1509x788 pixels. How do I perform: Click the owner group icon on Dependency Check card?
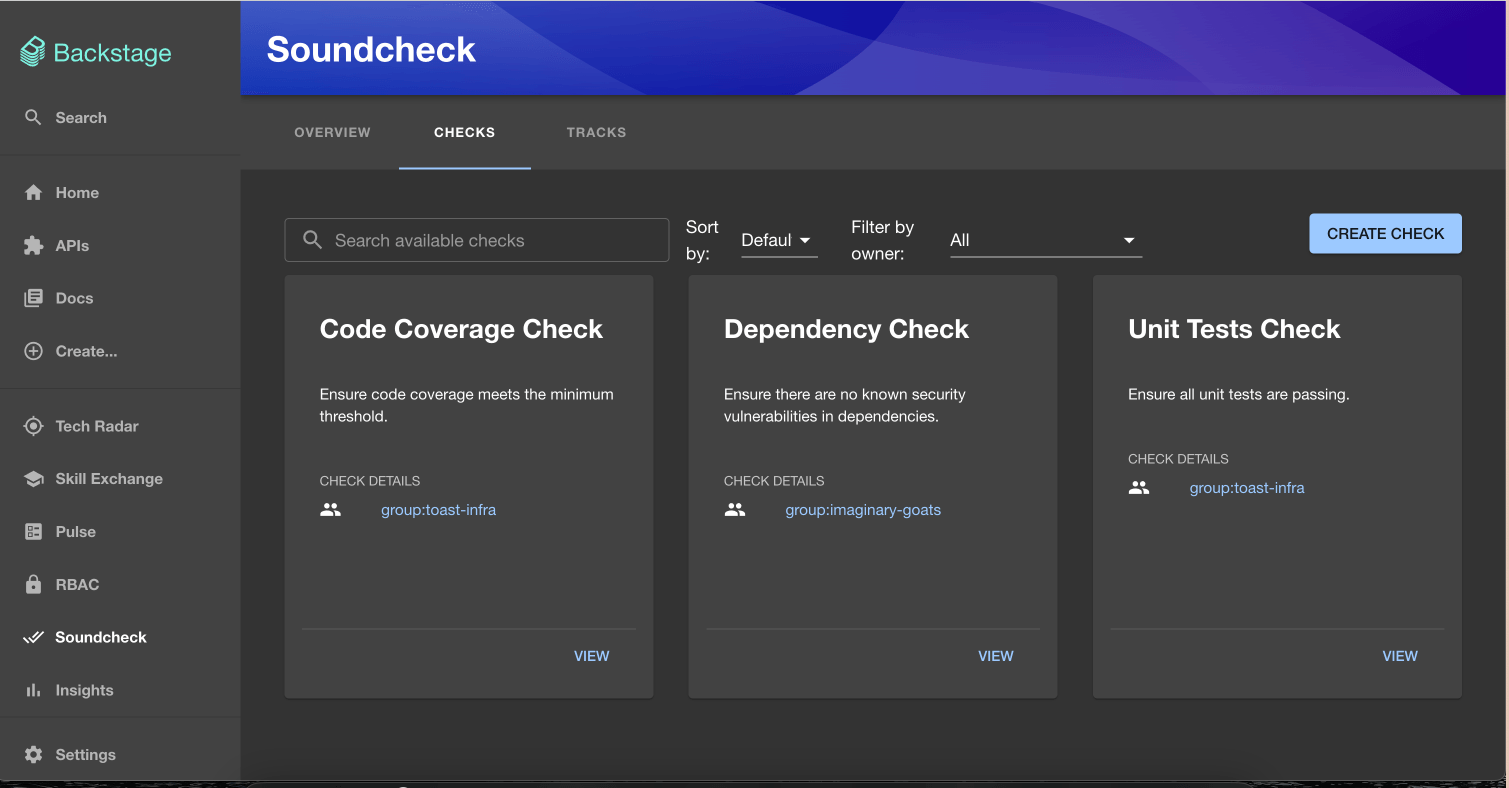tap(735, 510)
